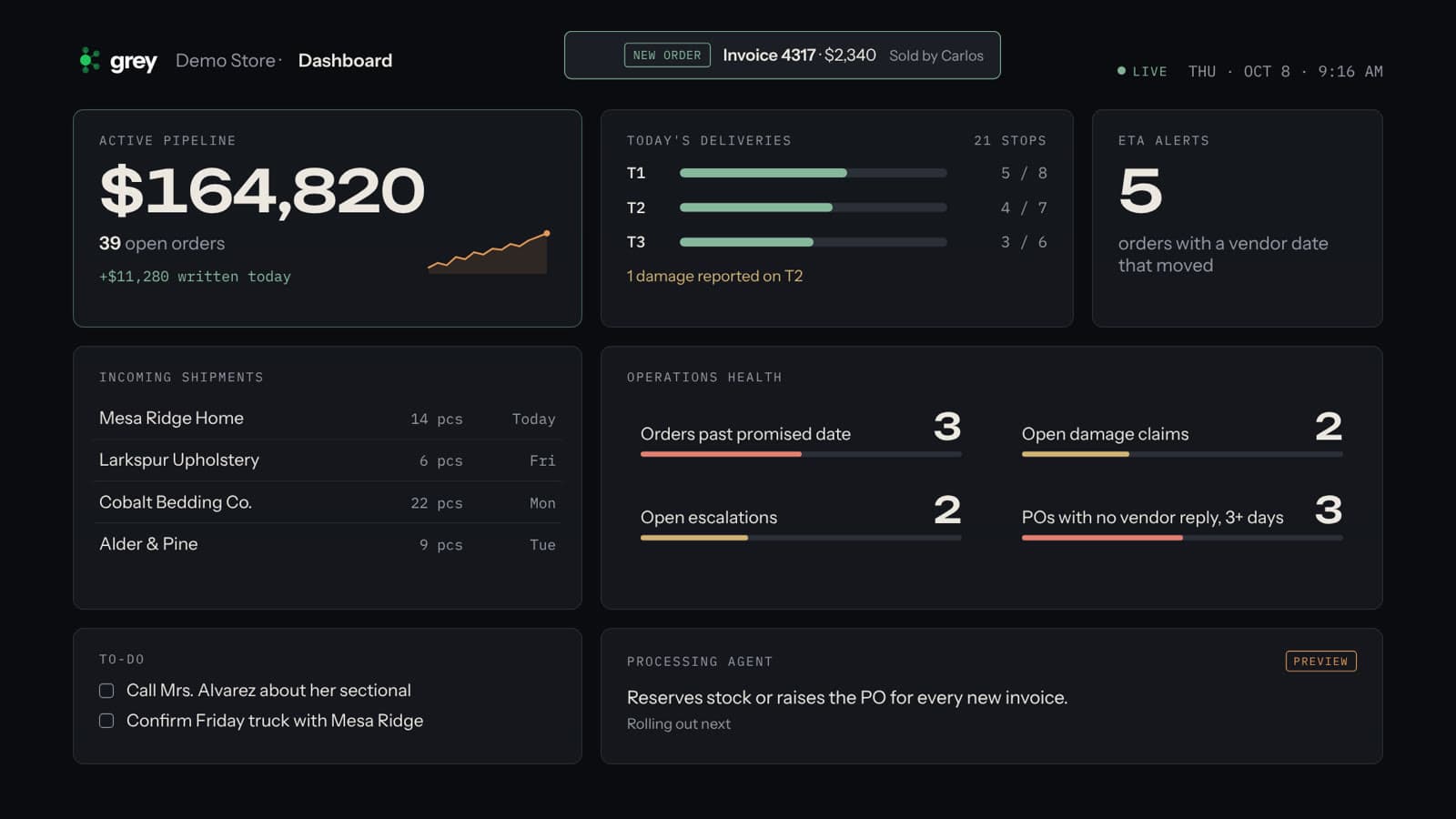Click the POs with no vendor reply bar
The image size is (1456, 819).
tap(1182, 538)
